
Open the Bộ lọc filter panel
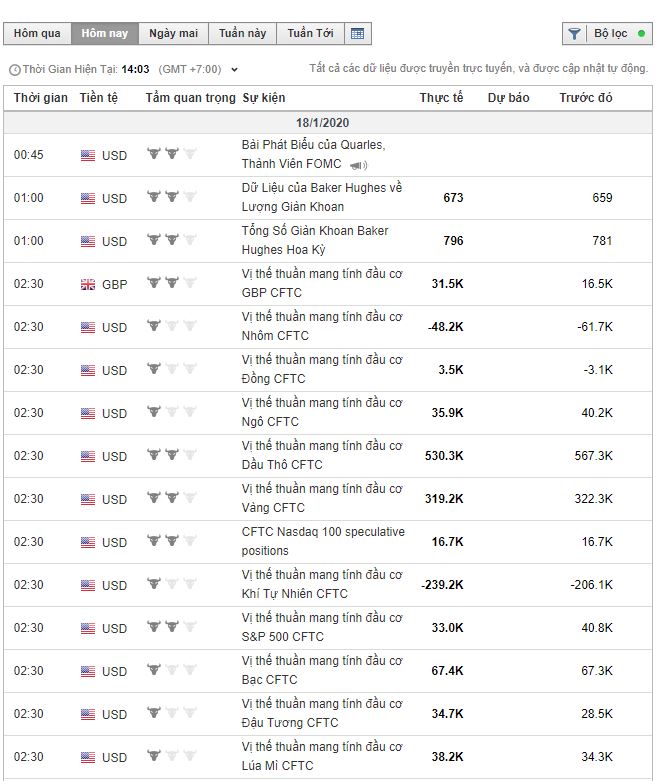click(x=610, y=34)
